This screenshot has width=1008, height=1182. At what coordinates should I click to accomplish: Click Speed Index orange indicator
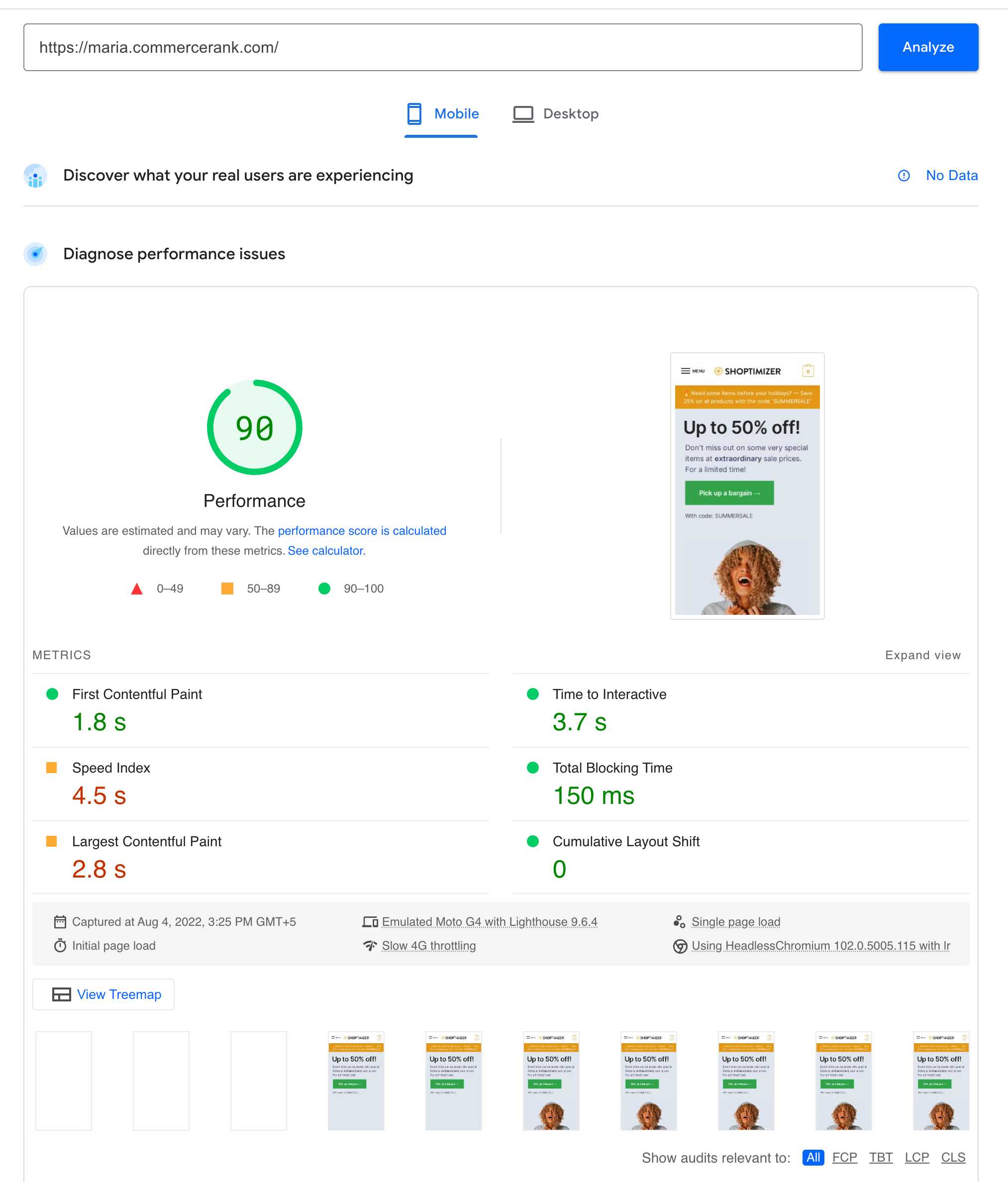51,767
